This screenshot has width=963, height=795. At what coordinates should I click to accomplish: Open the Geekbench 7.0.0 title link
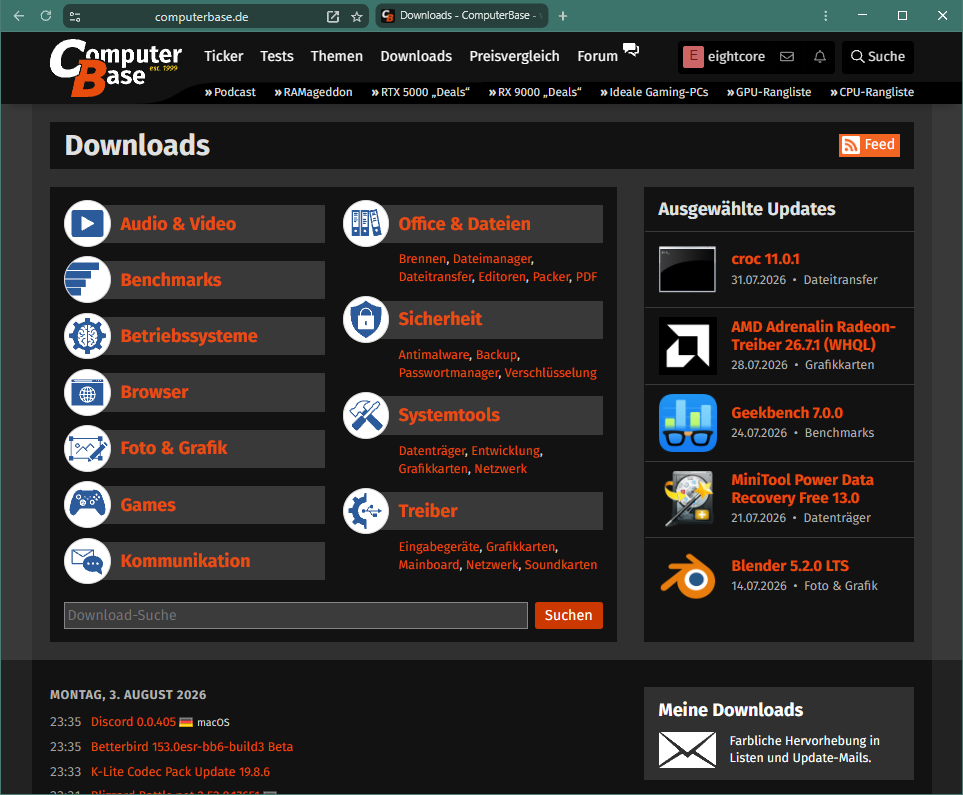click(x=787, y=413)
